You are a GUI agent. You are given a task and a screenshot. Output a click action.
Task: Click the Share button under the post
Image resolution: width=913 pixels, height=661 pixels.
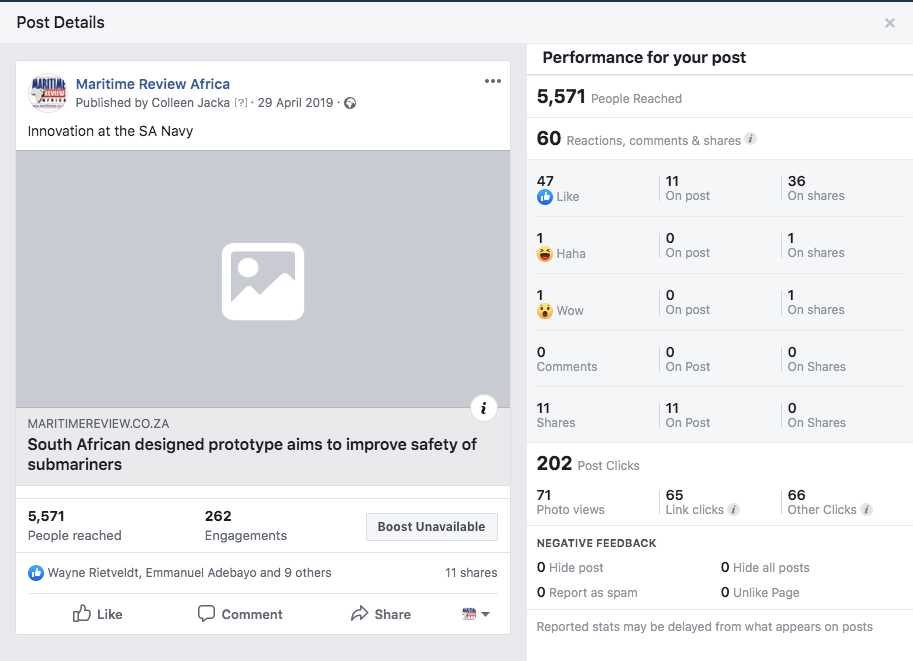pyautogui.click(x=381, y=614)
